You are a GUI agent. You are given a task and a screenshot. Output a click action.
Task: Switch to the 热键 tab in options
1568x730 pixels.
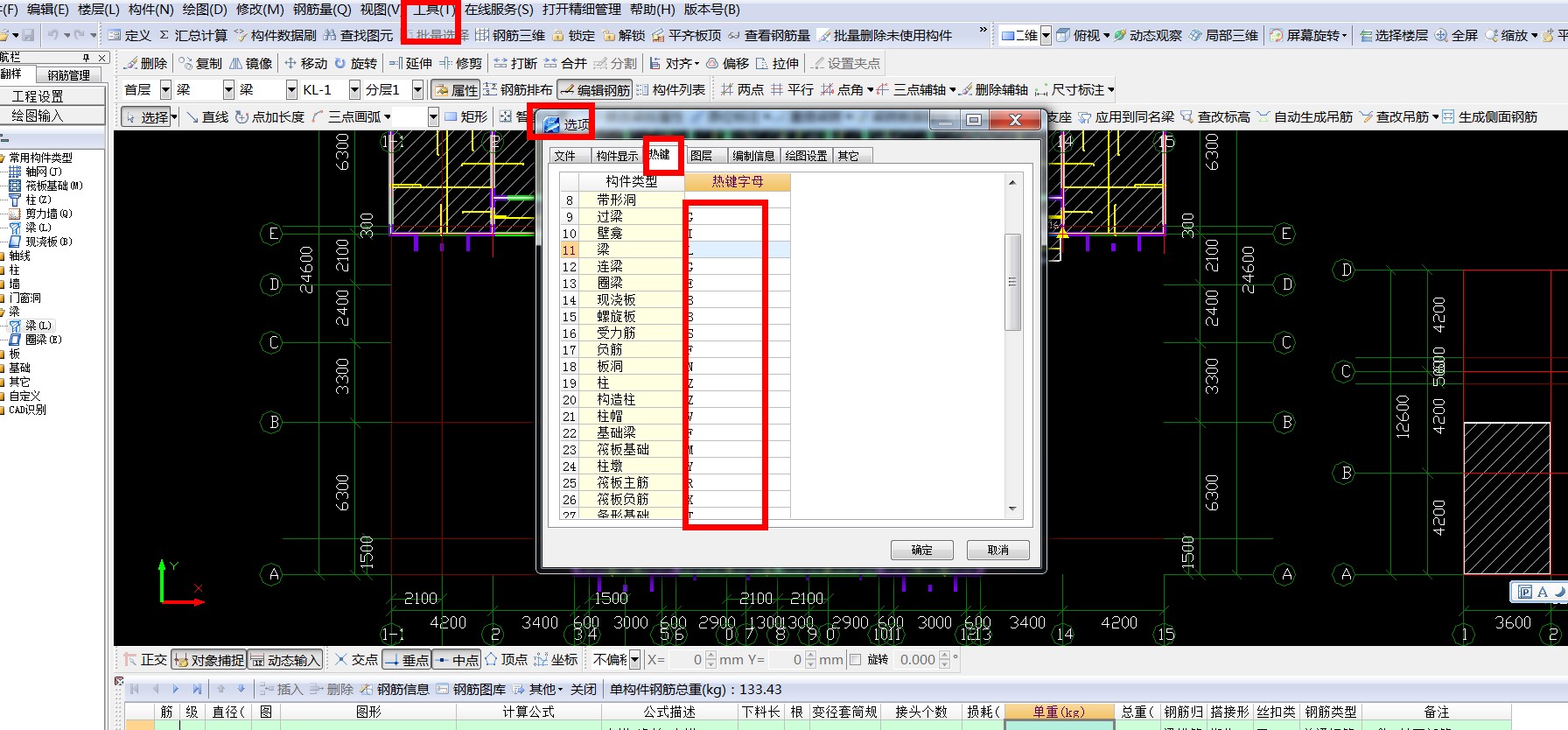660,155
